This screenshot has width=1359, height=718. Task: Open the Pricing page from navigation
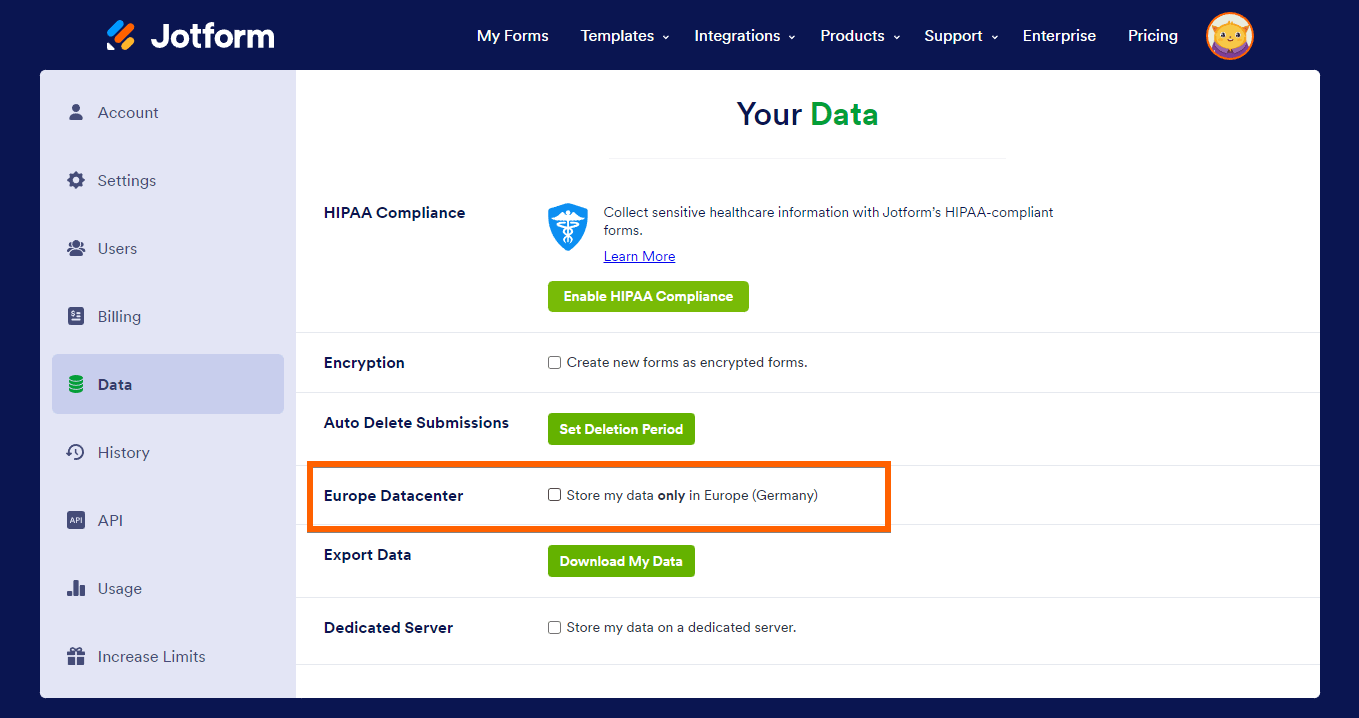(x=1153, y=36)
